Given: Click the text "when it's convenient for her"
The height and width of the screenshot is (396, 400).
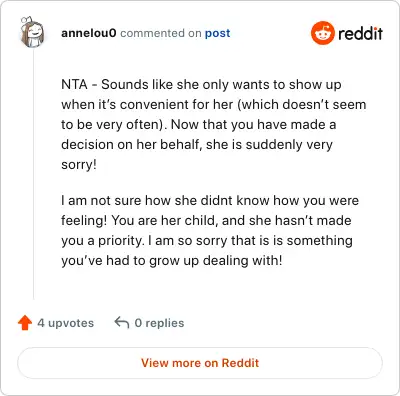Looking at the screenshot, I should point(147,105).
